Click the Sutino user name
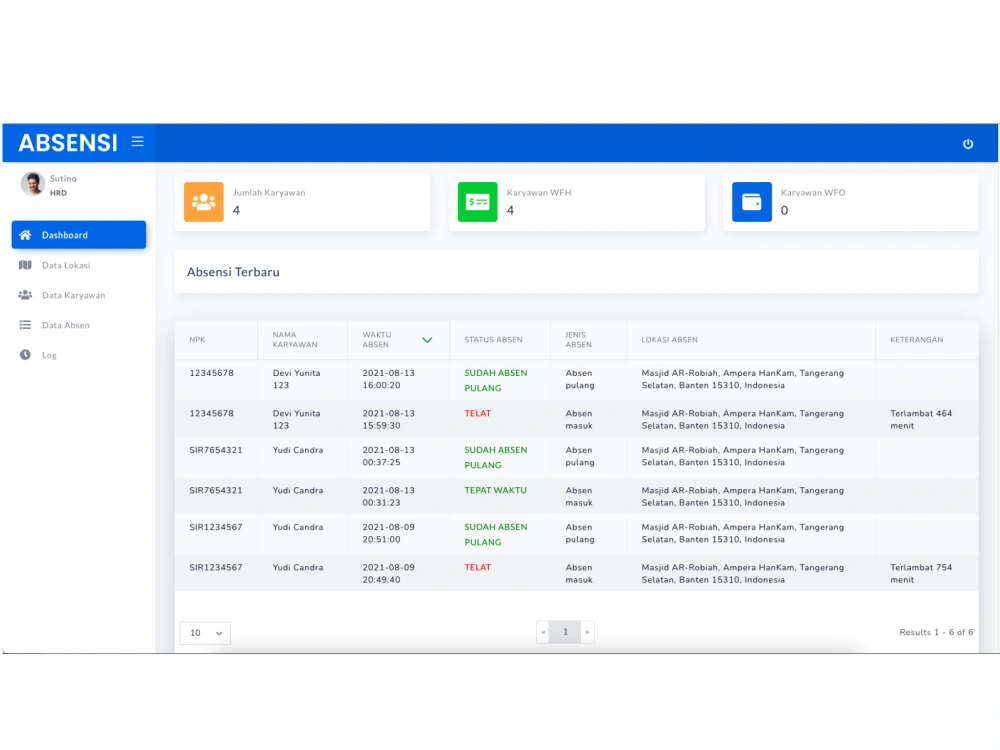 pyautogui.click(x=63, y=179)
